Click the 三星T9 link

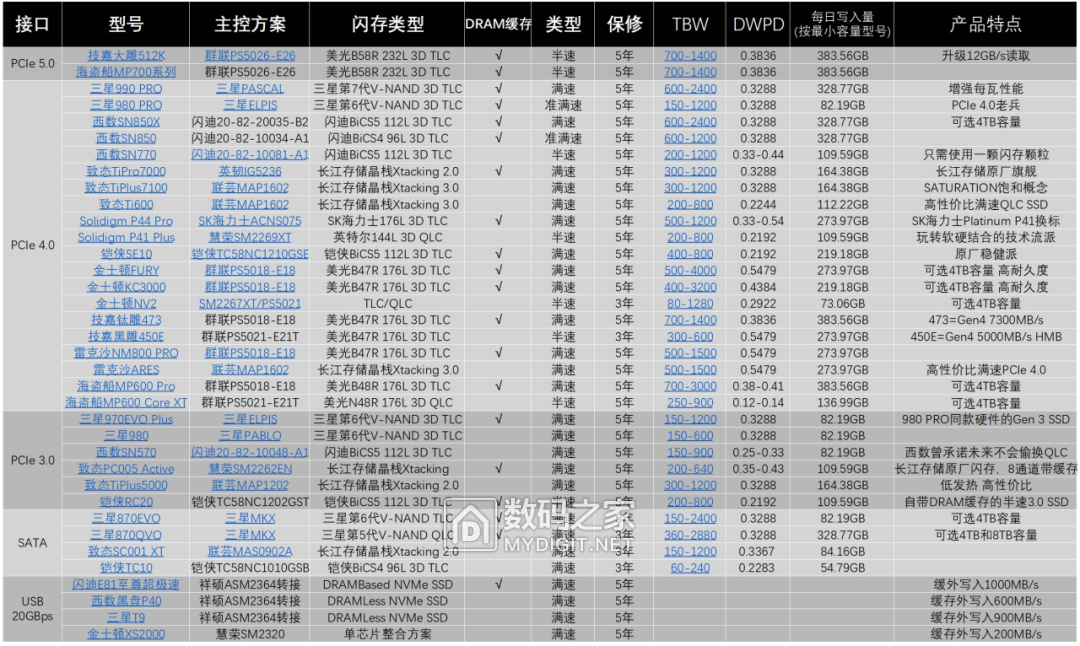126,618
